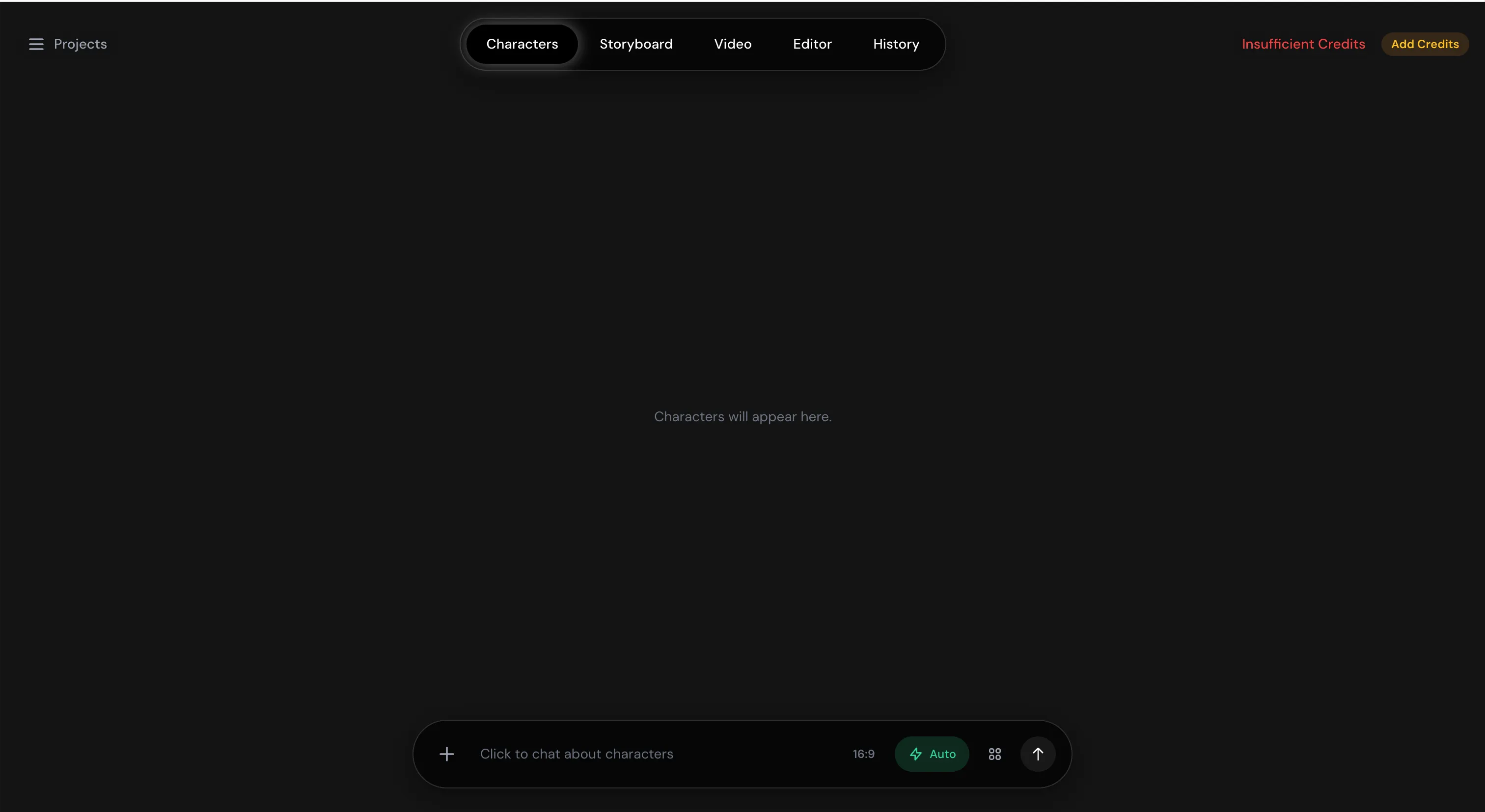This screenshot has width=1485, height=812.
Task: Open the Editor tab
Action: pyautogui.click(x=812, y=44)
